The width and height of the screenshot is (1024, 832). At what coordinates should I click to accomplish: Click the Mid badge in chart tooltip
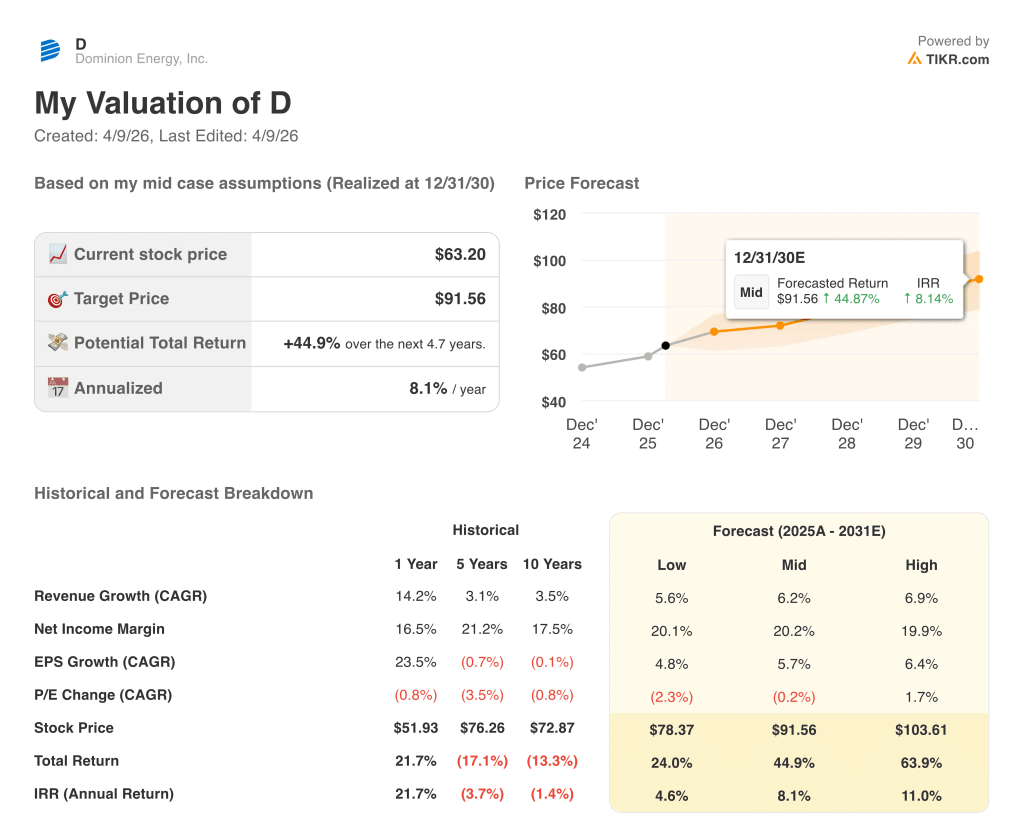point(751,292)
